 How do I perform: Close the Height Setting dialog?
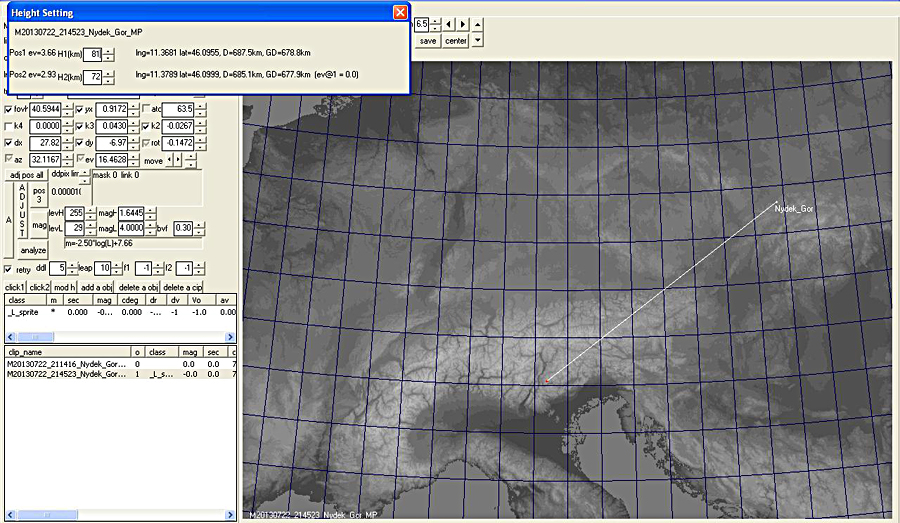pyautogui.click(x=400, y=12)
